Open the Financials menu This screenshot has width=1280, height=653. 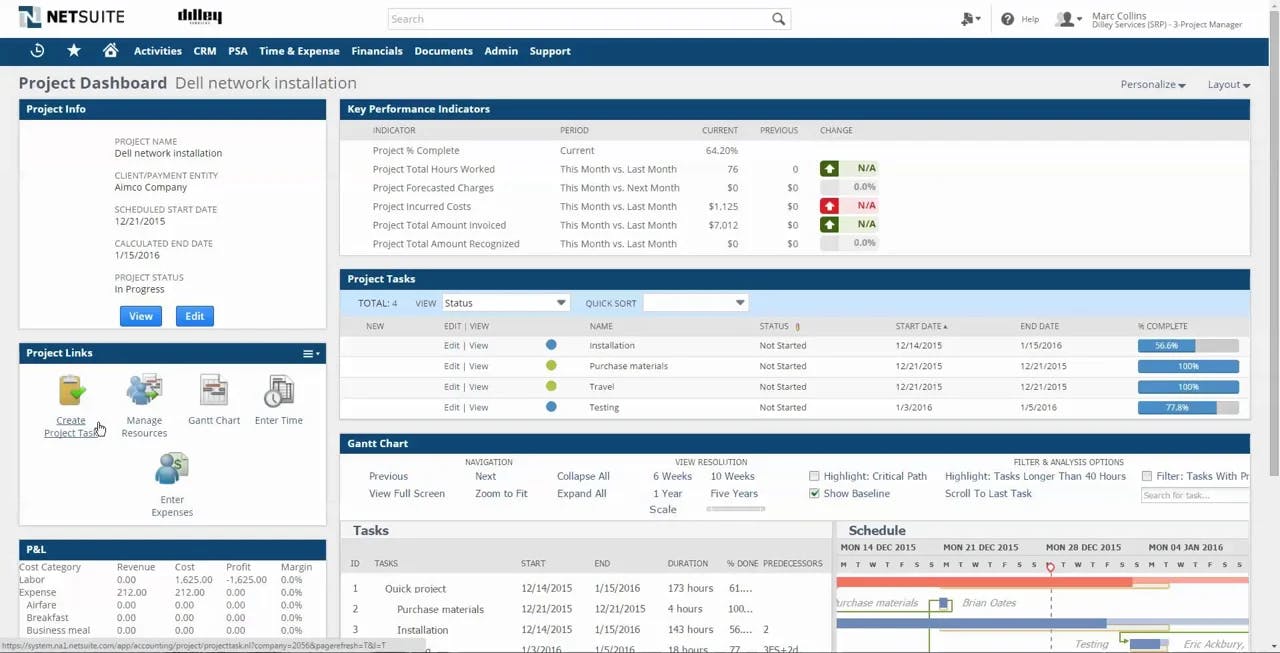pyautogui.click(x=377, y=51)
